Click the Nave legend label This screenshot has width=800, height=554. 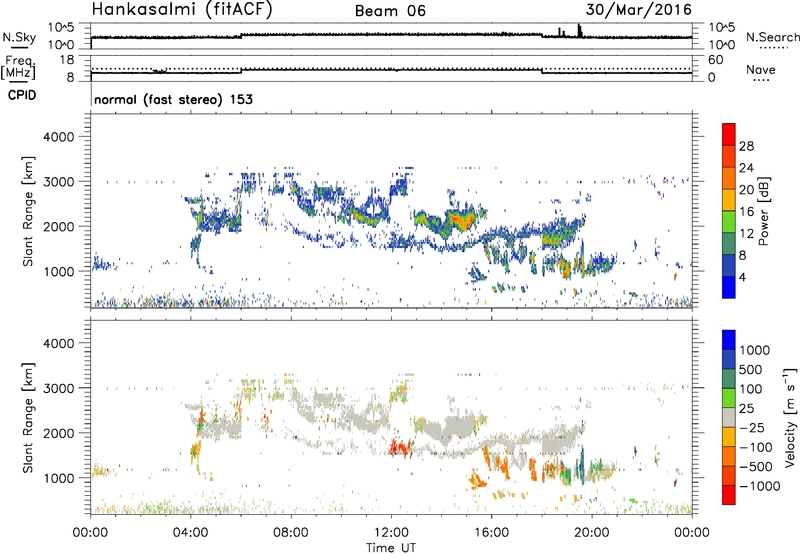click(x=761, y=70)
